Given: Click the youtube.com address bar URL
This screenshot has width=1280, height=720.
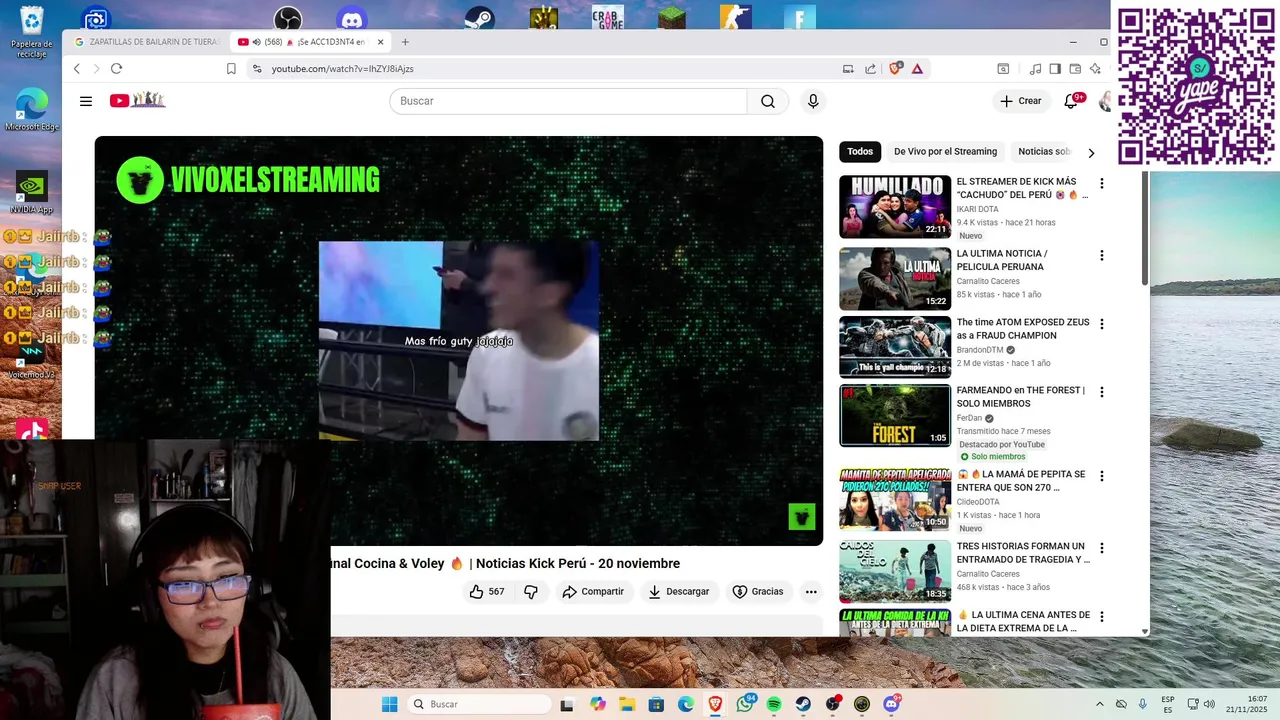Looking at the screenshot, I should click(343, 69).
